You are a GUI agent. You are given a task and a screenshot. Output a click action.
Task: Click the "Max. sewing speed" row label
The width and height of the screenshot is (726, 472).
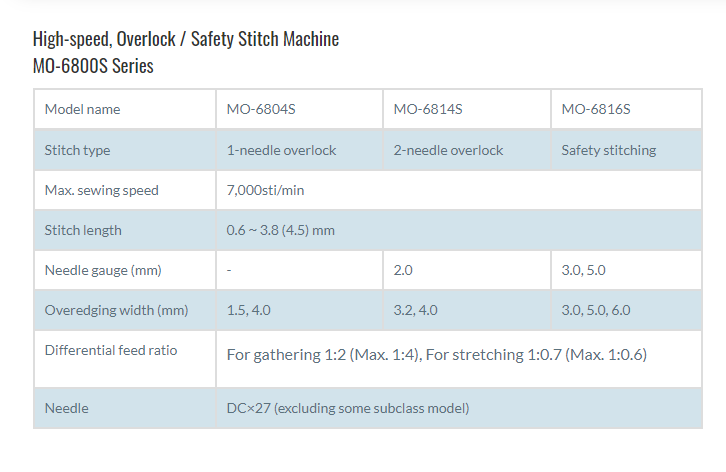click(x=102, y=190)
